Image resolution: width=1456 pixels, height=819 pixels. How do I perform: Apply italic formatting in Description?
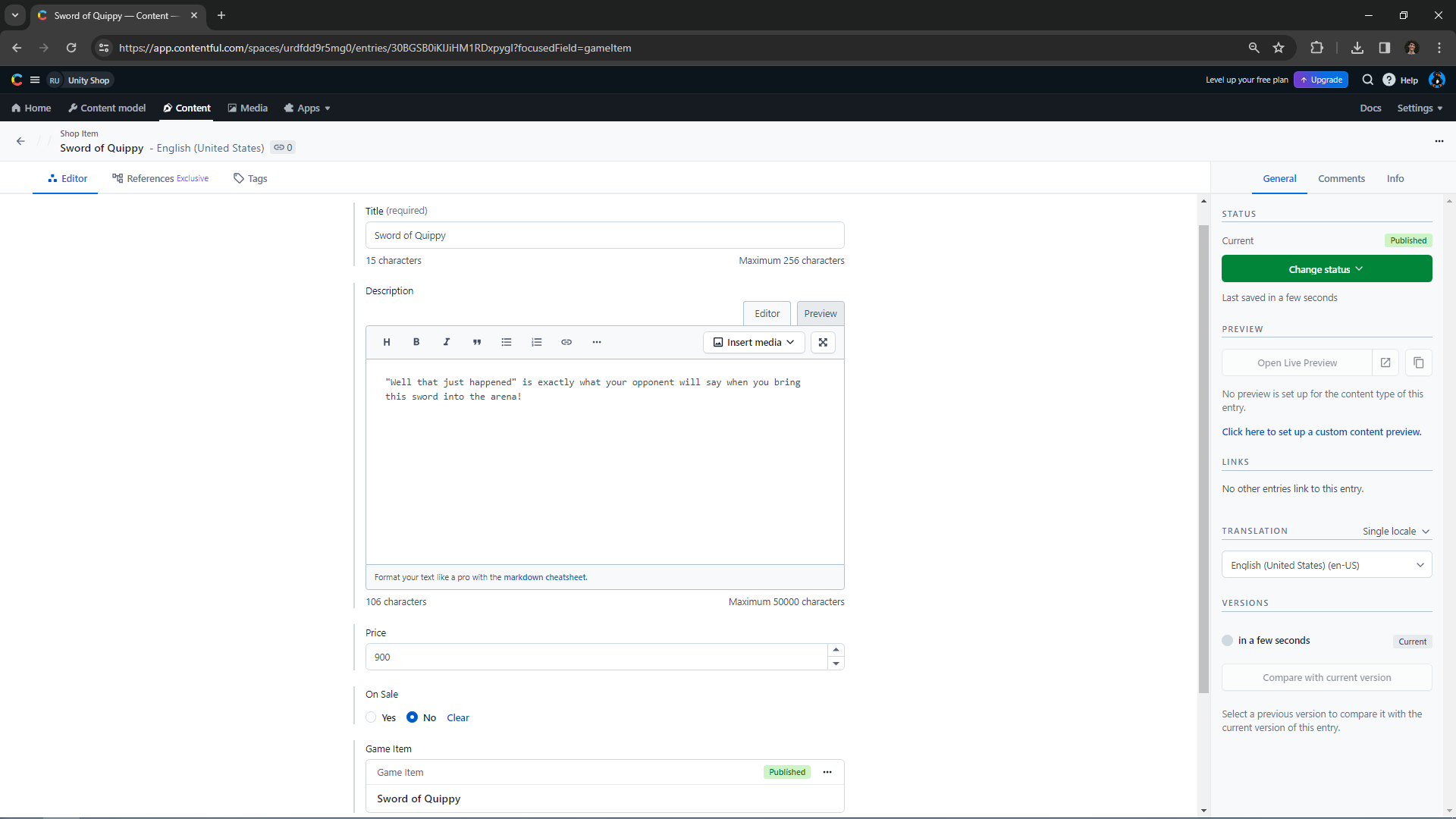coord(447,342)
